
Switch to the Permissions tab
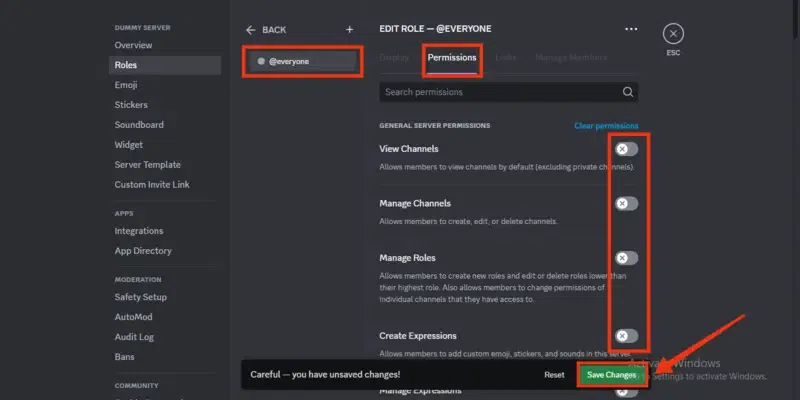pos(452,58)
